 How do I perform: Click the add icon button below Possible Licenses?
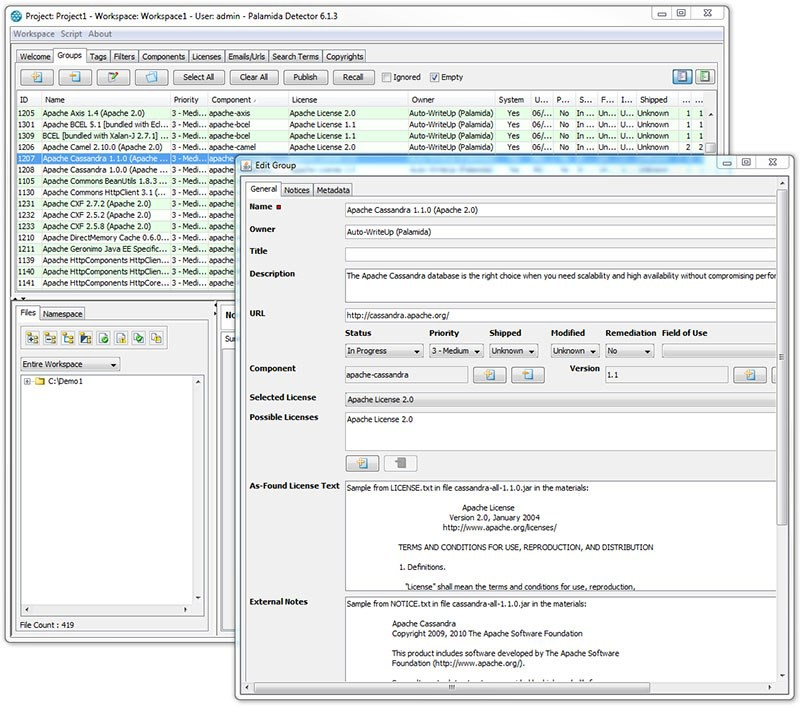tap(362, 463)
